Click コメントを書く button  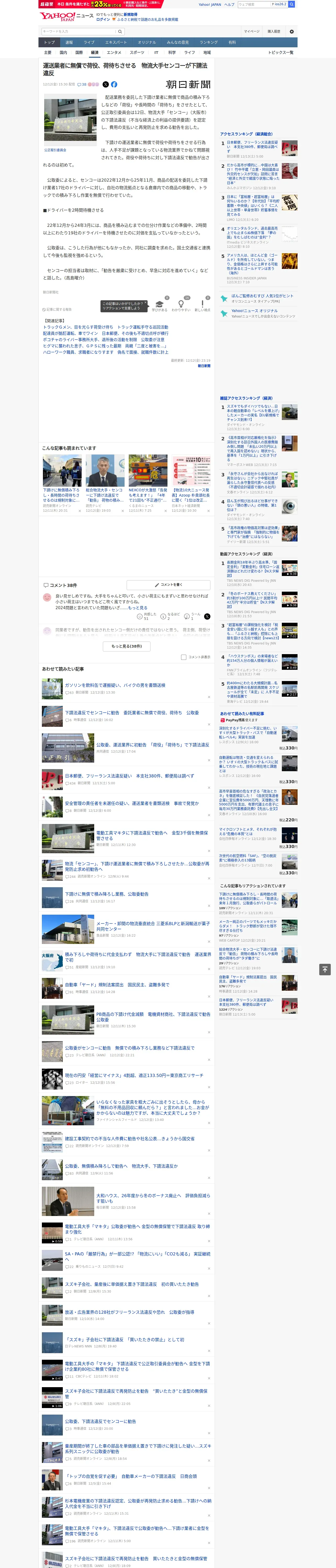tap(168, 585)
